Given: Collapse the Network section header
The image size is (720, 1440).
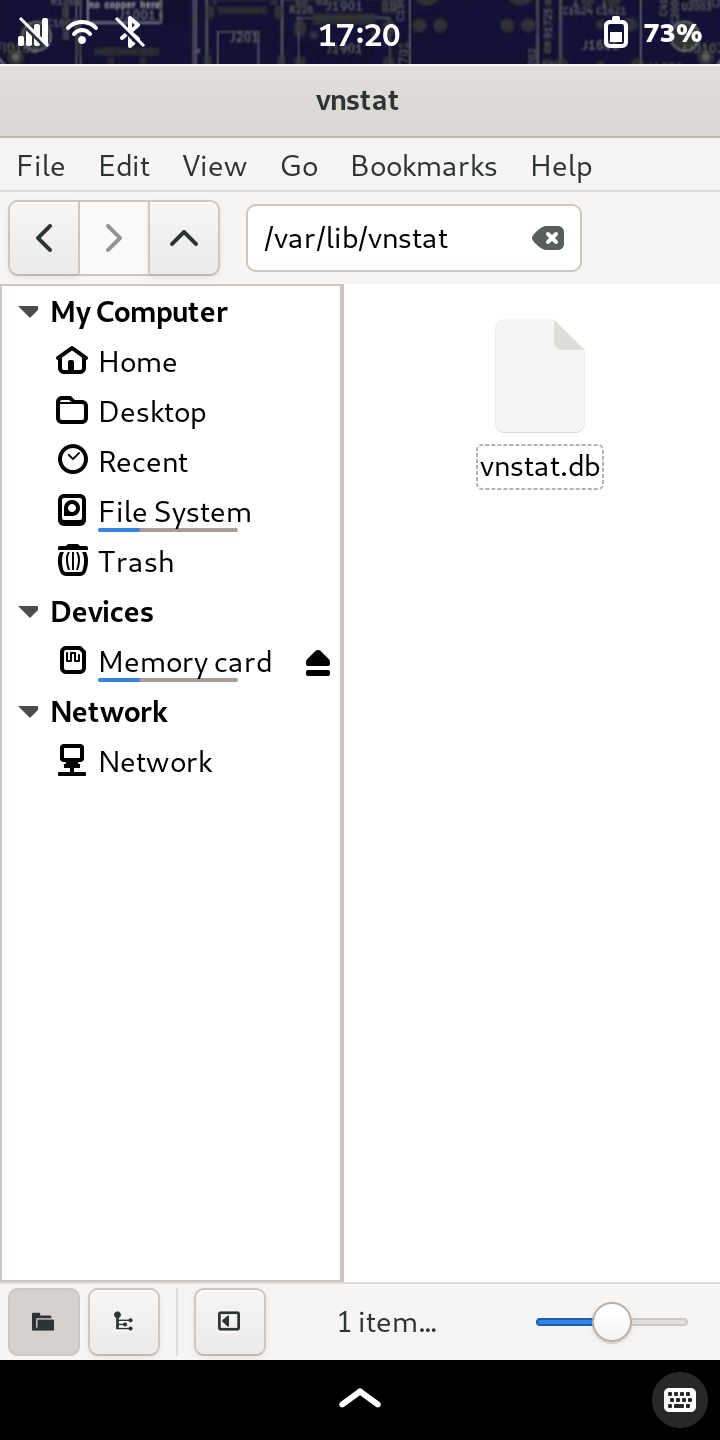Looking at the screenshot, I should (29, 712).
